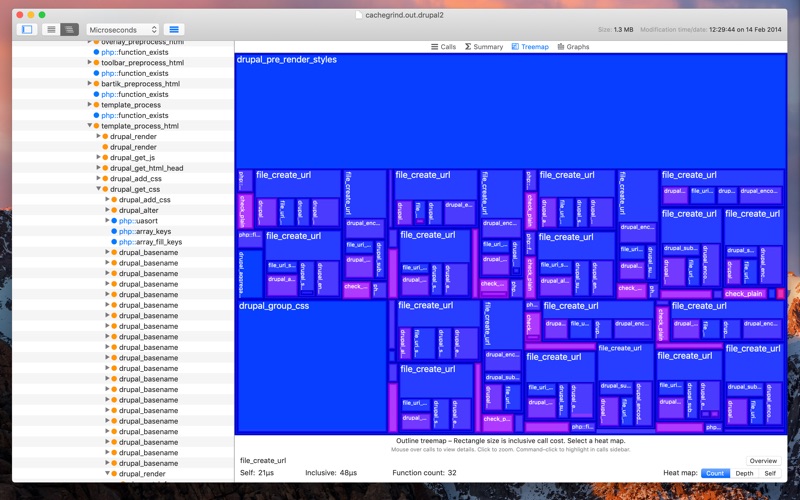Image resolution: width=800 pixels, height=500 pixels.
Task: Expand the drupal_get_js item
Action: 98,157
